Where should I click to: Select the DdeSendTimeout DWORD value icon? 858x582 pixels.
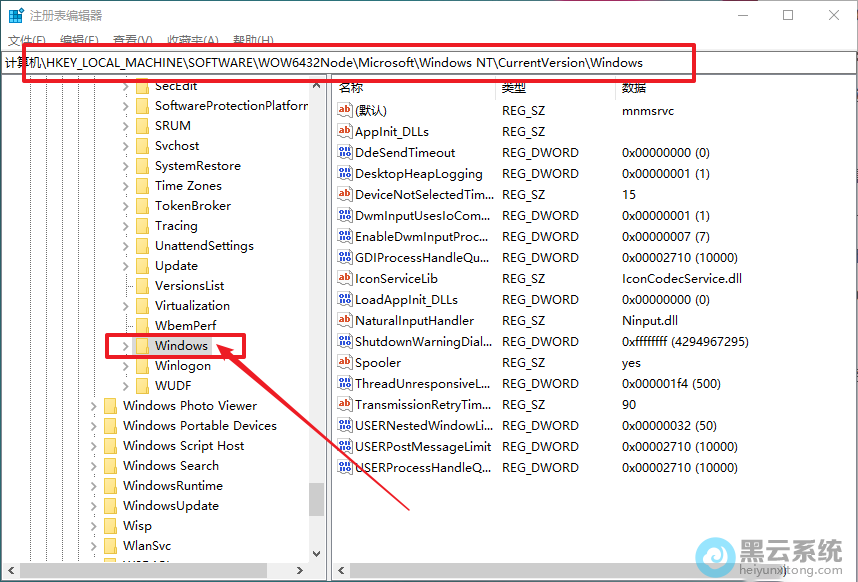click(x=345, y=153)
